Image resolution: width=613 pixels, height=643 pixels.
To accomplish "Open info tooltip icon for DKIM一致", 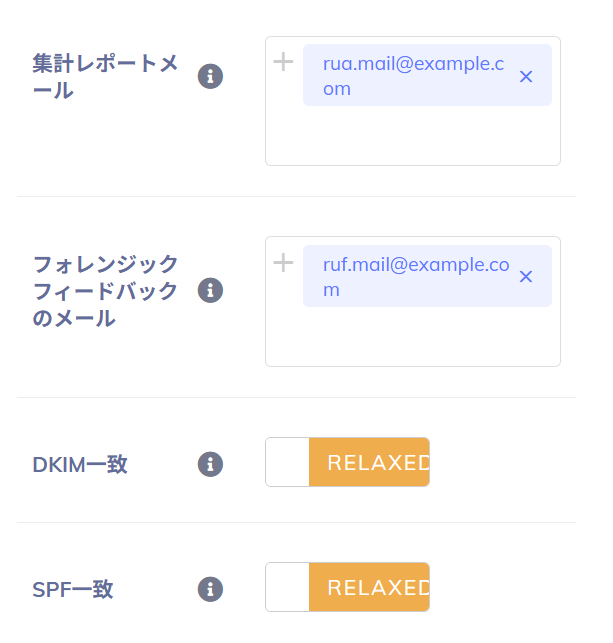I will [210, 464].
